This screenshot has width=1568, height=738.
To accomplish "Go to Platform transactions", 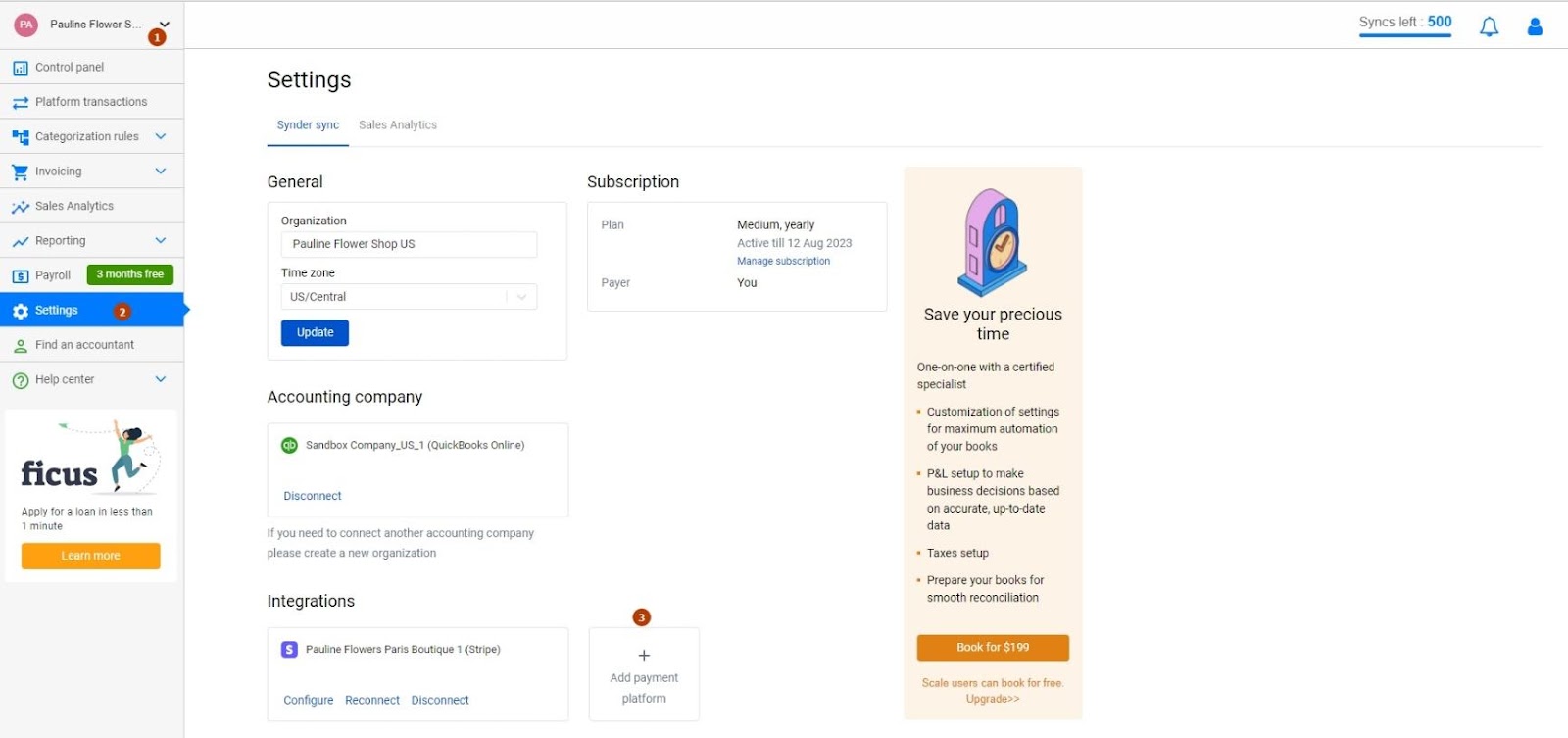I will point(92,102).
